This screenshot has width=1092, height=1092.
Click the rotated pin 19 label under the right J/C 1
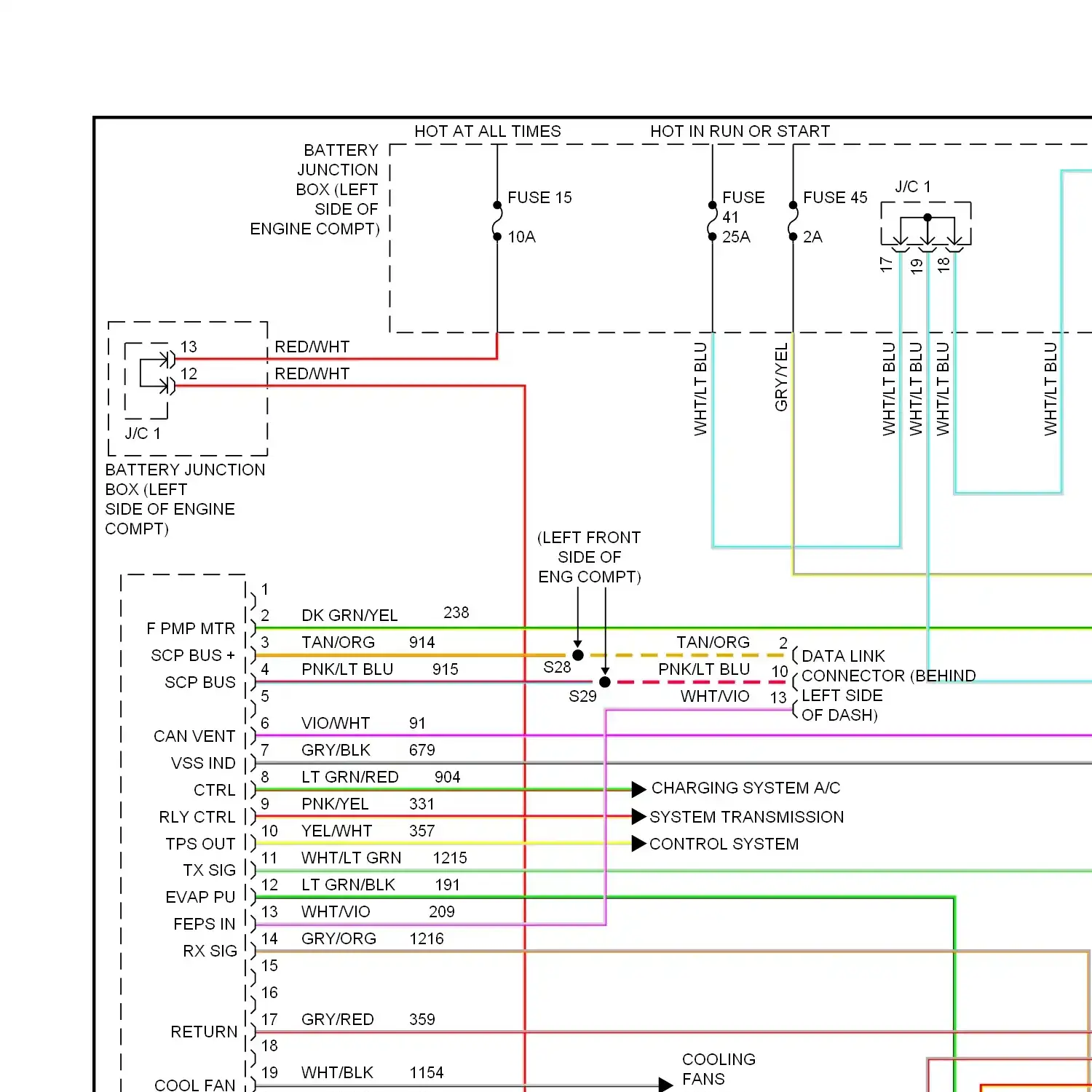pyautogui.click(x=917, y=266)
